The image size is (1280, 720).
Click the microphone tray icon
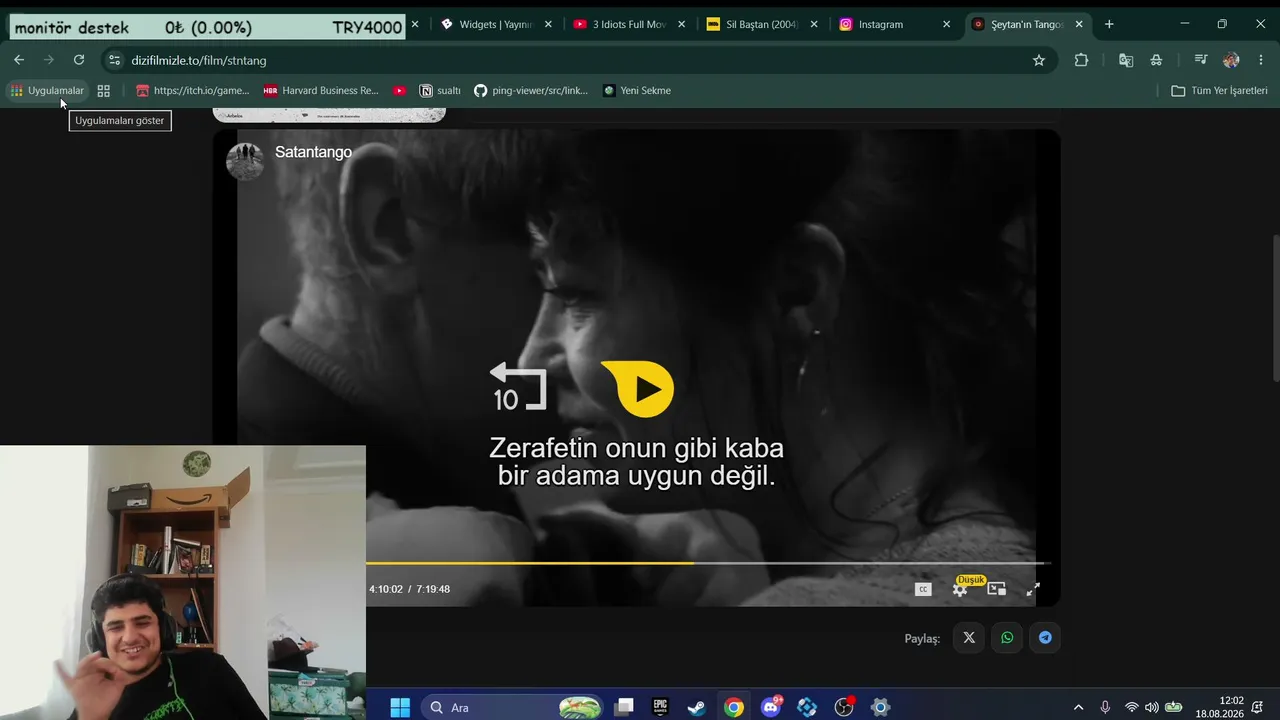pos(1105,707)
